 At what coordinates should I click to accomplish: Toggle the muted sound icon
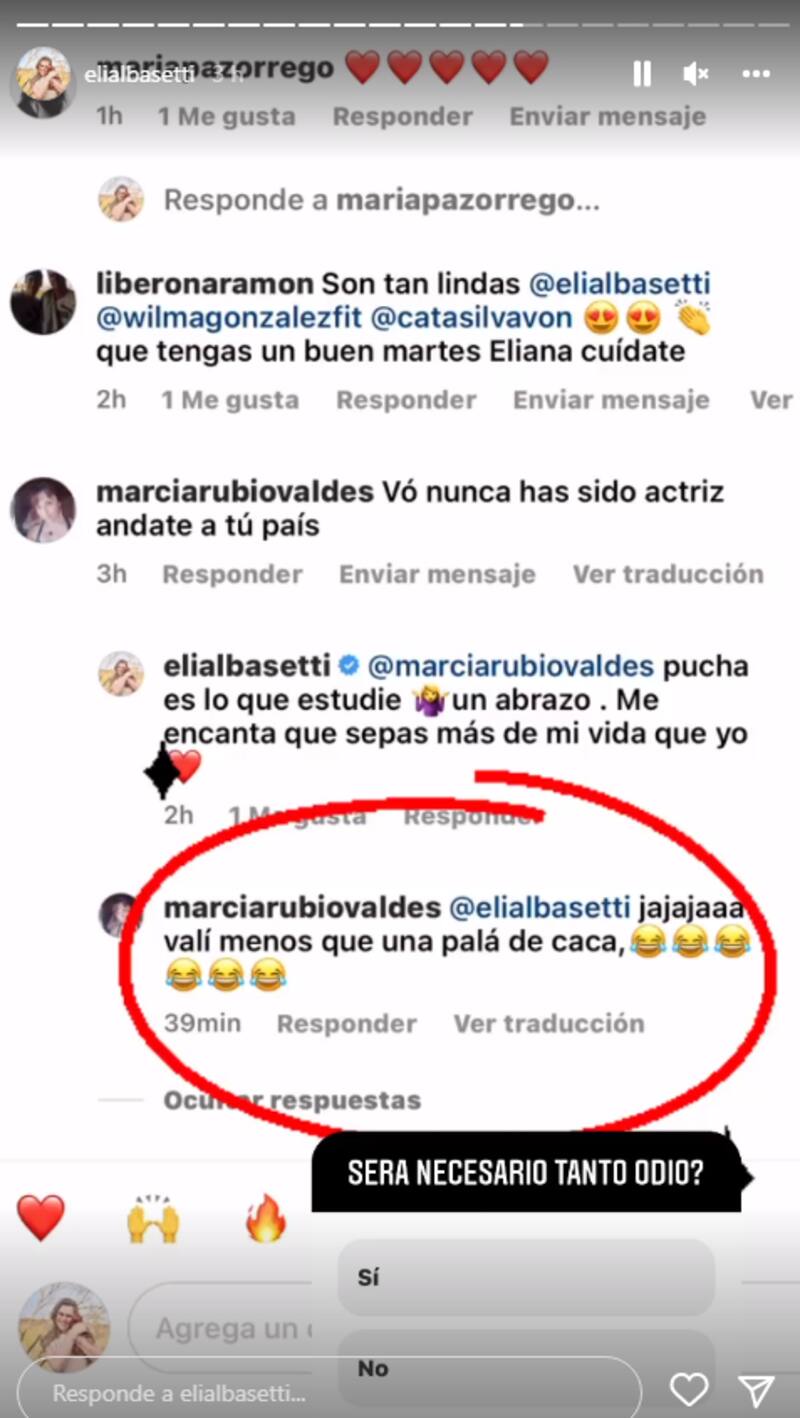[696, 73]
